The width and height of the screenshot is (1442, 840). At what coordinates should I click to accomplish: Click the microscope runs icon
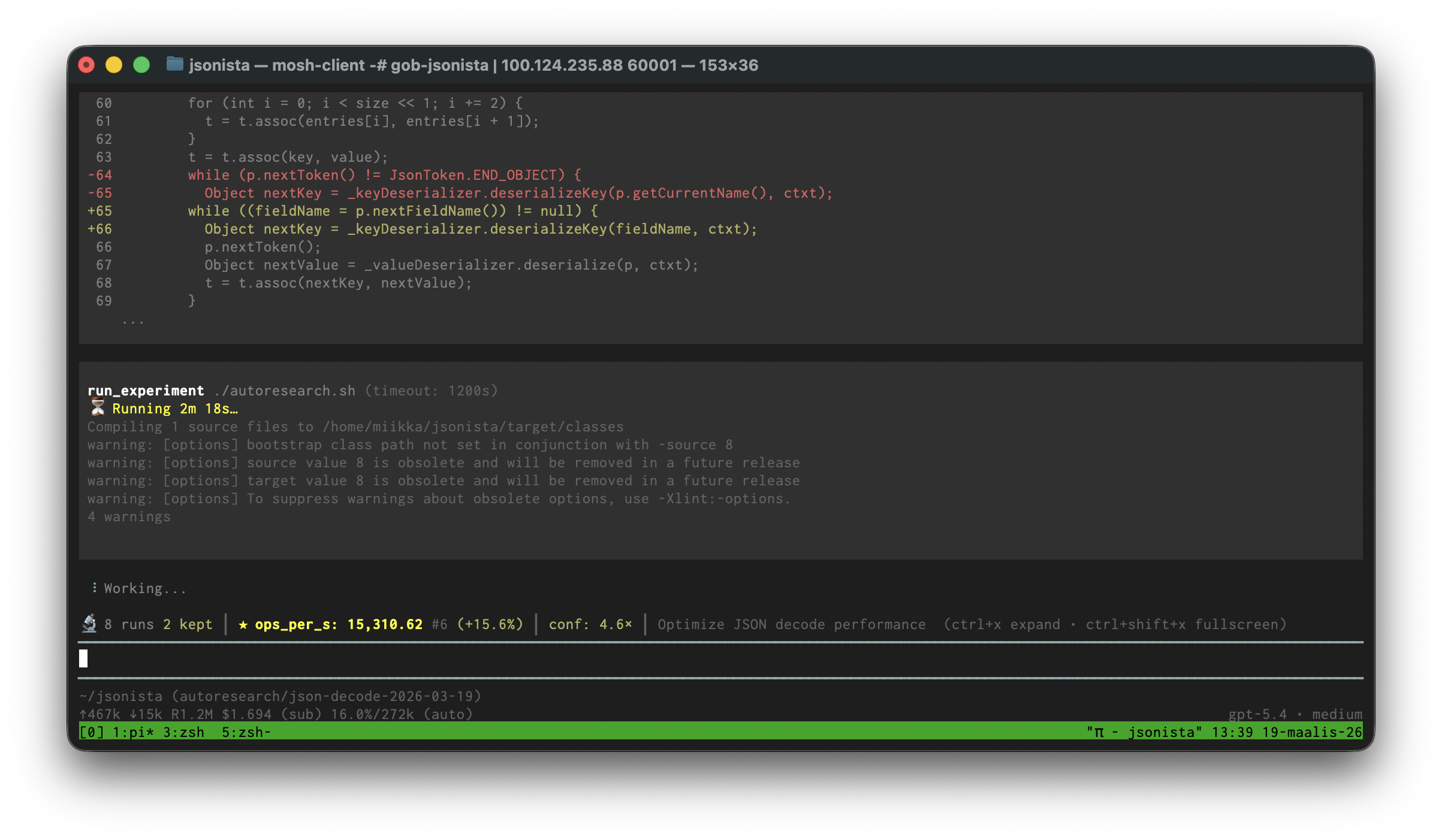89,624
